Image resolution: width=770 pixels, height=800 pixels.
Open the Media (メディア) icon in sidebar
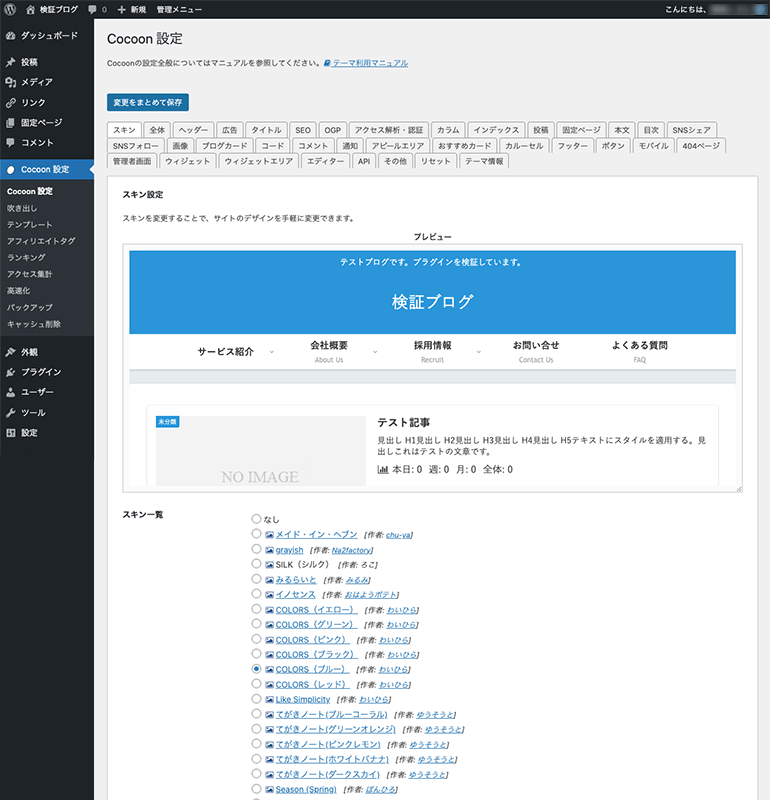(x=10, y=82)
